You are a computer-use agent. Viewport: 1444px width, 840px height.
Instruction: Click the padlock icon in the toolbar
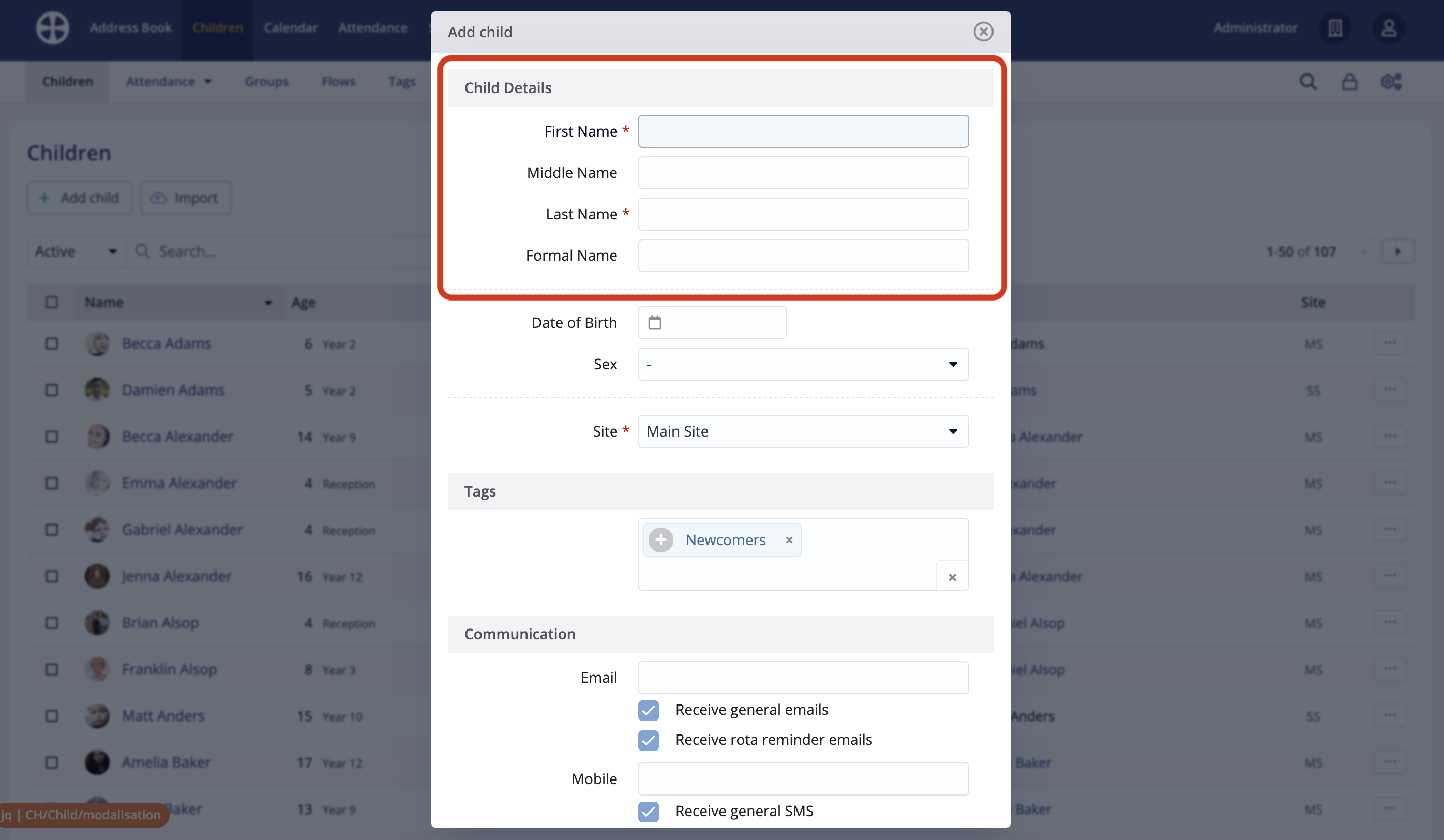(x=1349, y=82)
